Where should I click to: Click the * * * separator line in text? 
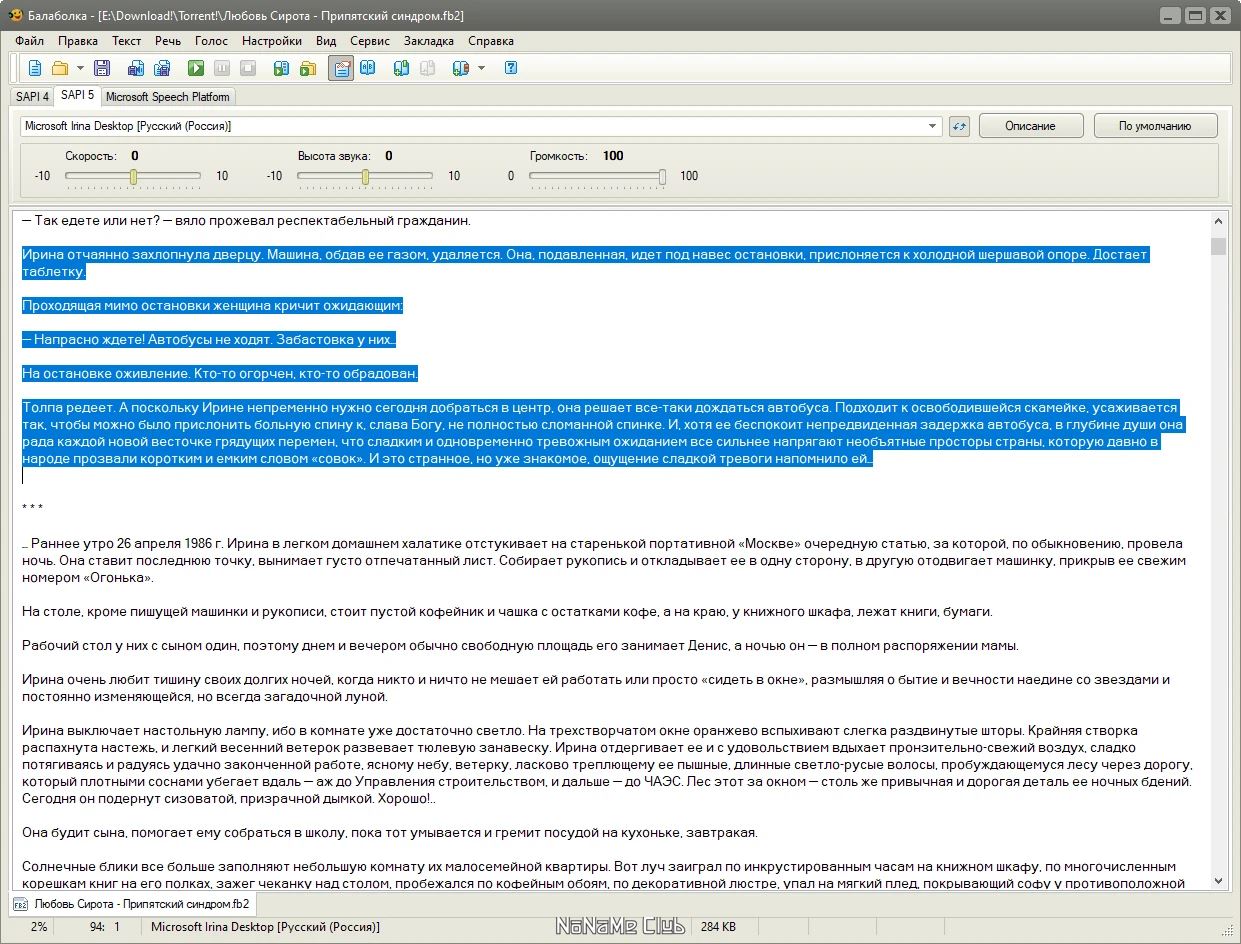pyautogui.click(x=32, y=509)
